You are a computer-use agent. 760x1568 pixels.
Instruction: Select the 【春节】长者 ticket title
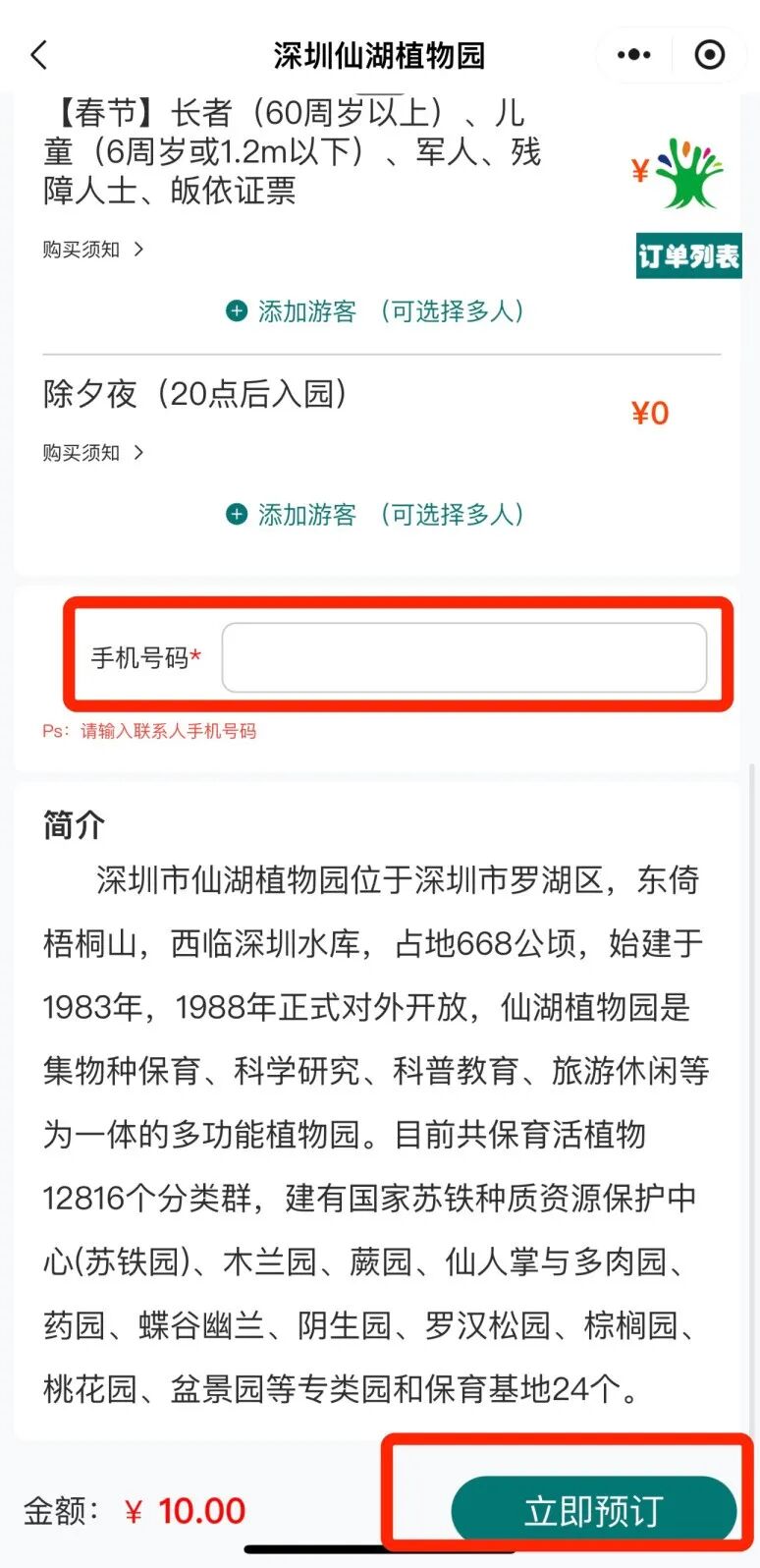click(x=293, y=151)
